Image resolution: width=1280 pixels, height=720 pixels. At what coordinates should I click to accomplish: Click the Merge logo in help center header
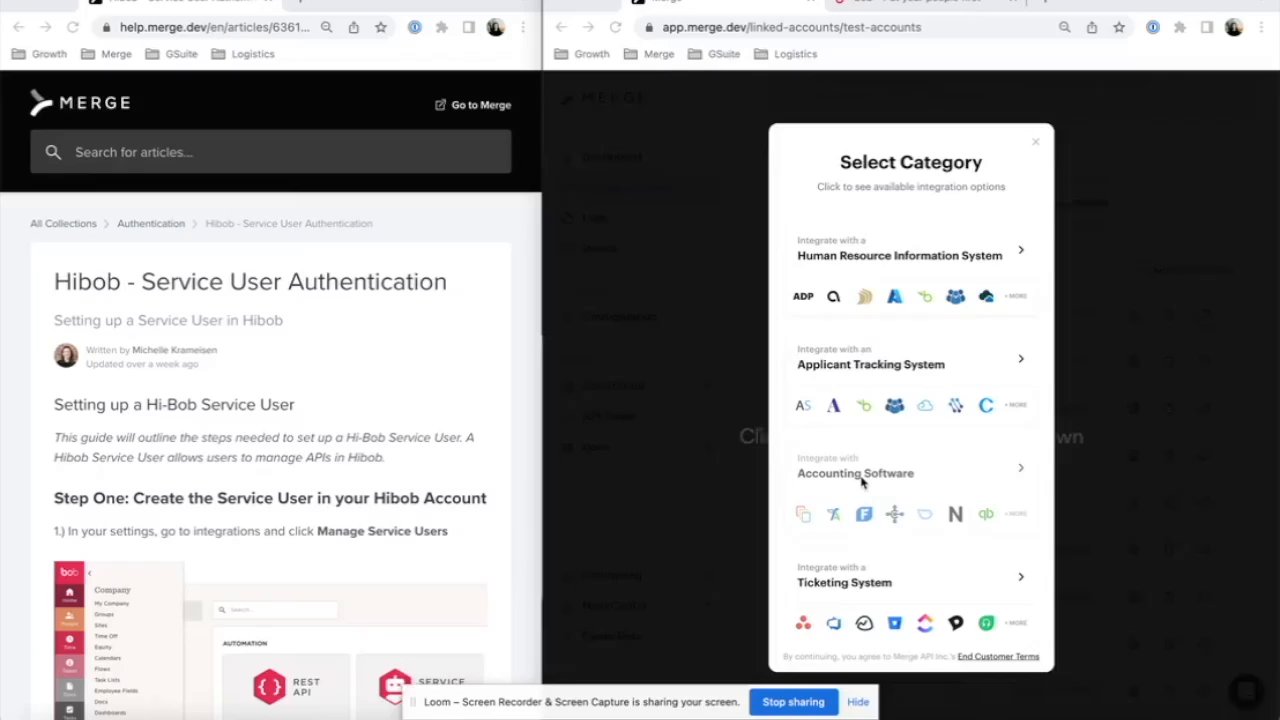pyautogui.click(x=80, y=102)
